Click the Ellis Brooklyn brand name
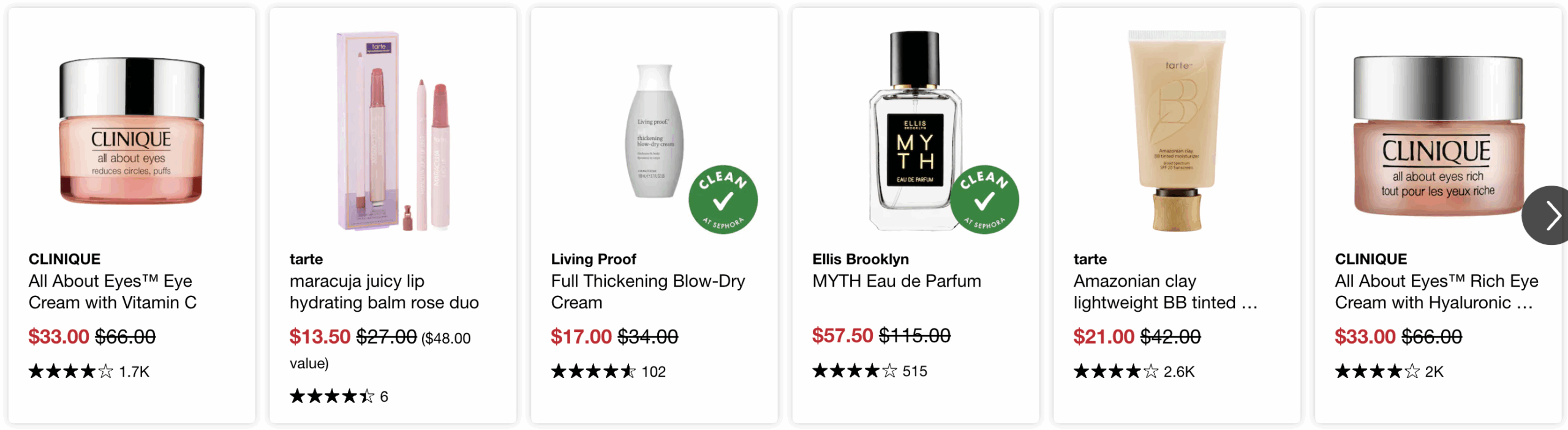 (860, 259)
